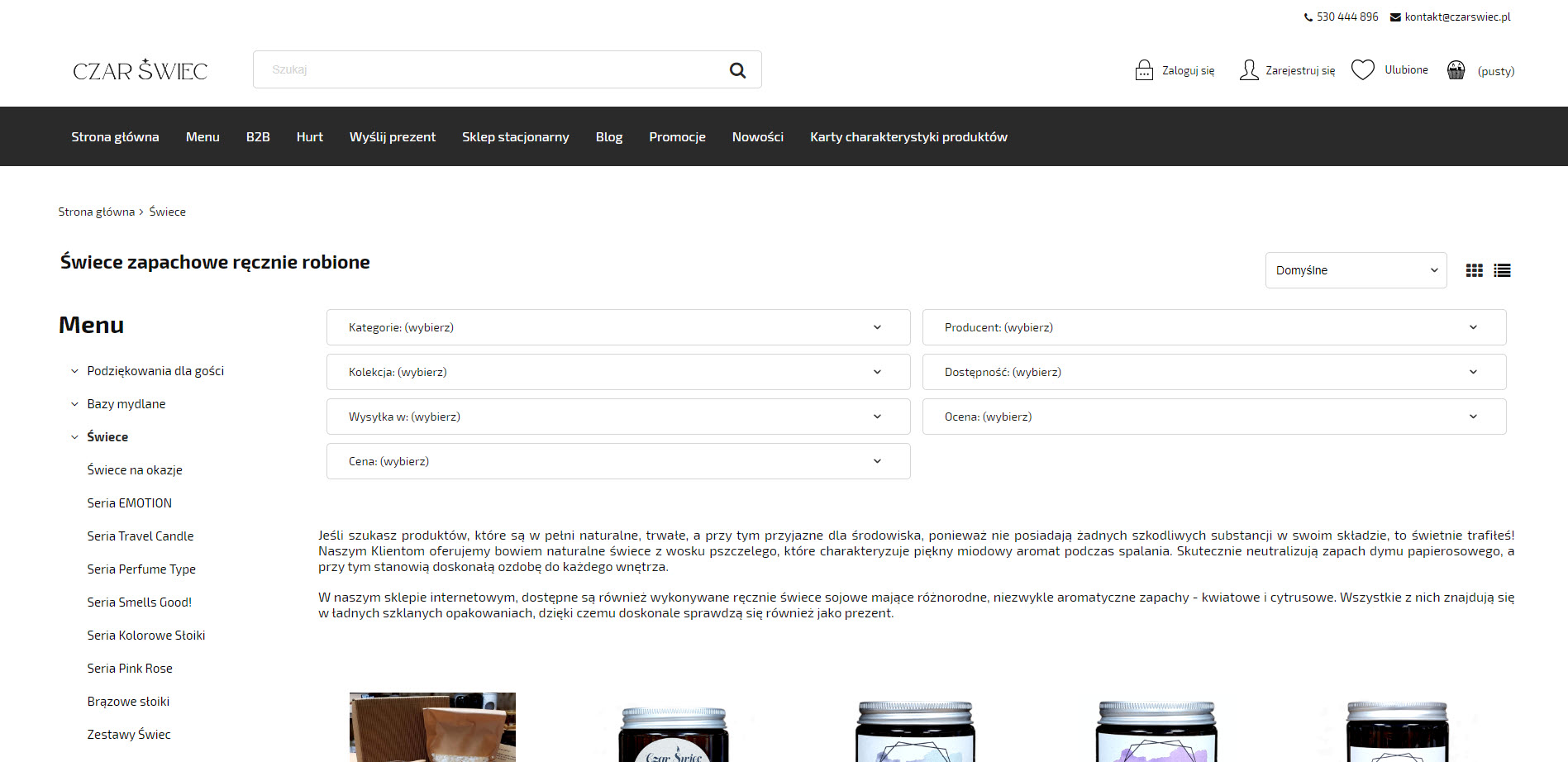Open the Domyślne sorting dropdown
Screen dimensions: 1568x762
click(x=1356, y=270)
